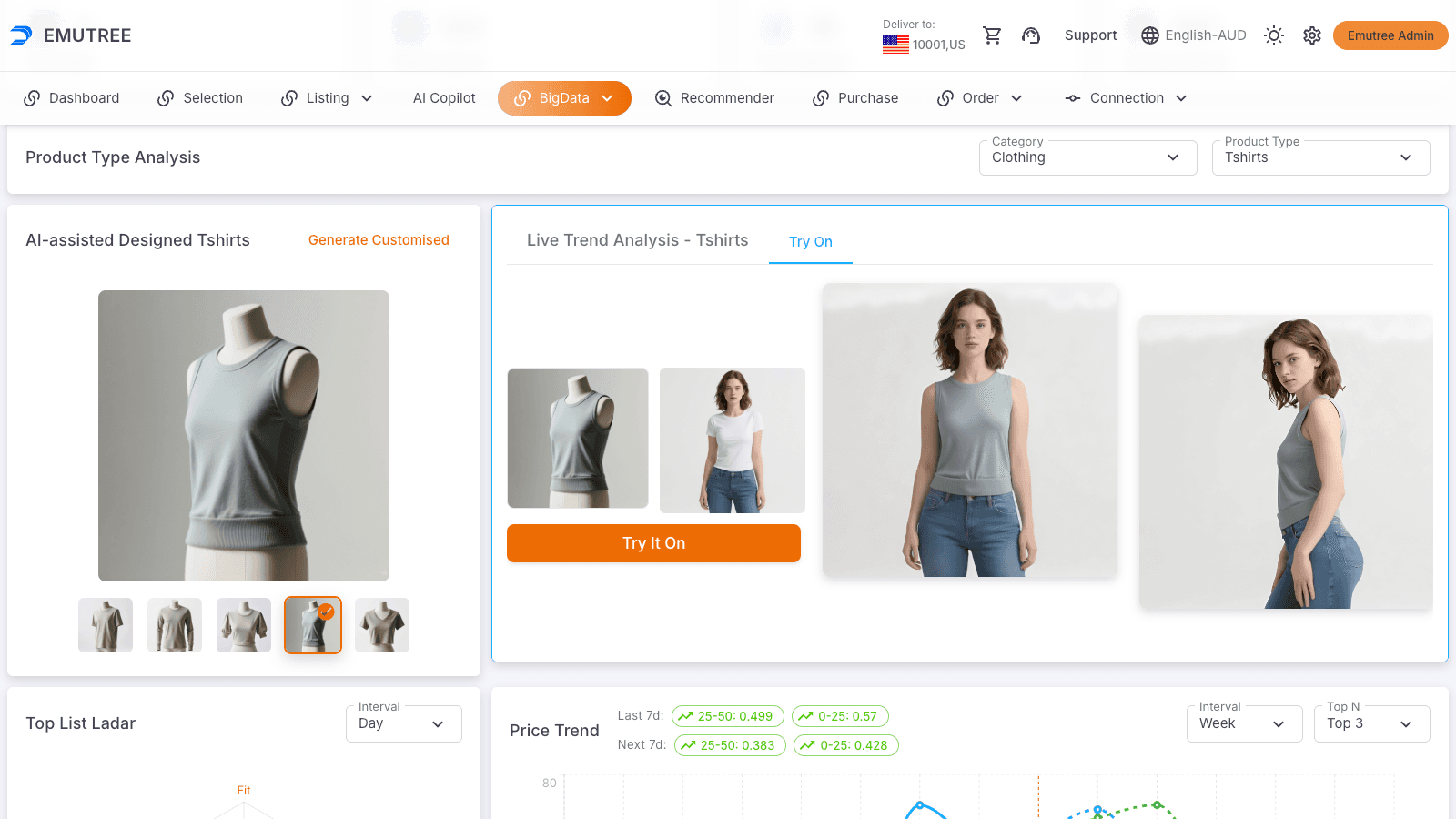The image size is (1456, 819).
Task: Expand the Top List Ladar Interval dropdown
Action: pyautogui.click(x=403, y=723)
